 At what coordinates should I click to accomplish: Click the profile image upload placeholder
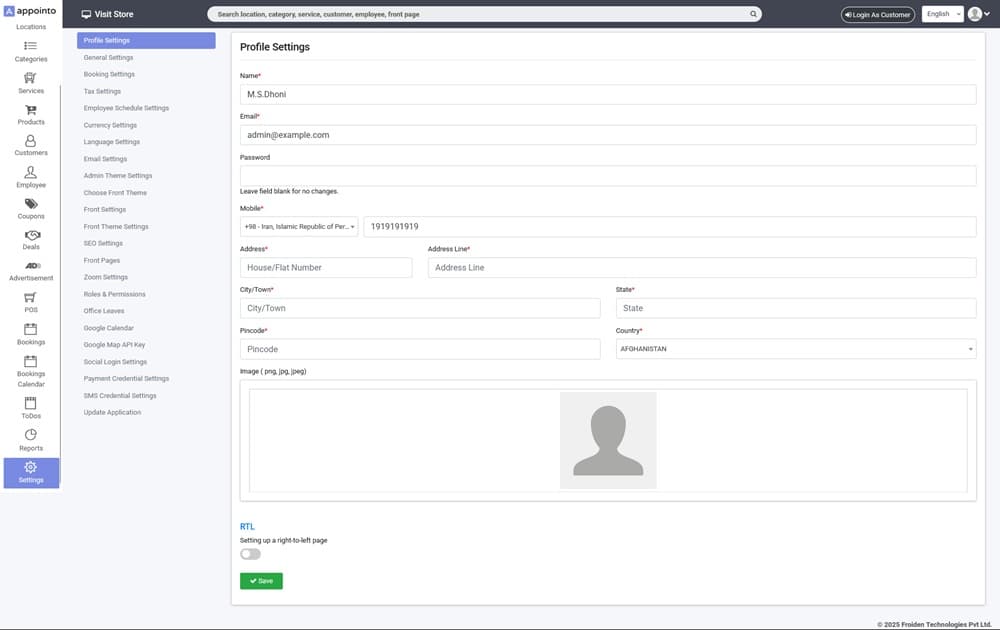(608, 440)
